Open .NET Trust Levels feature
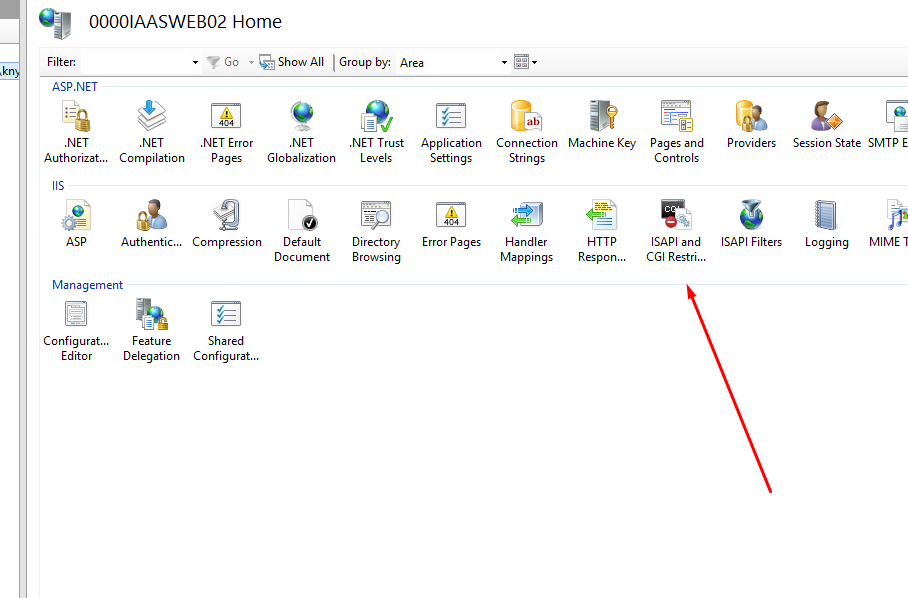 (x=376, y=132)
